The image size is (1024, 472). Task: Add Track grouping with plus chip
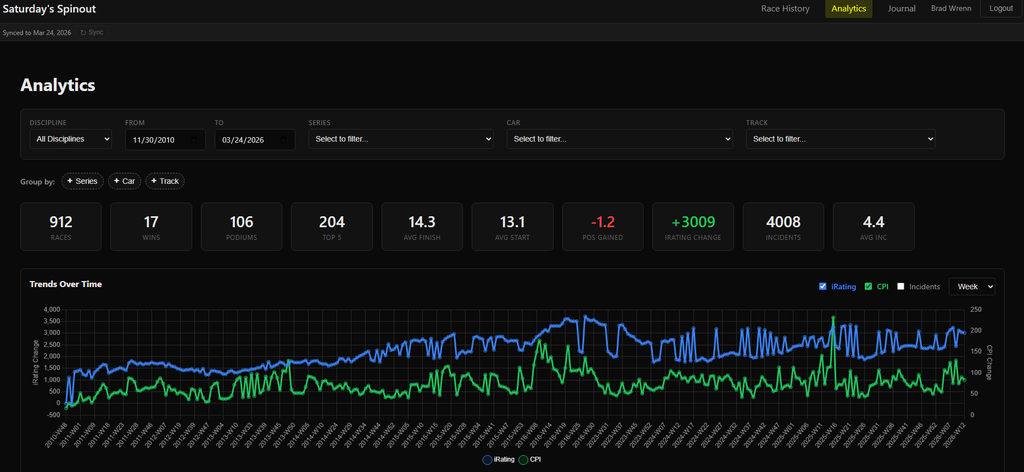pos(165,181)
